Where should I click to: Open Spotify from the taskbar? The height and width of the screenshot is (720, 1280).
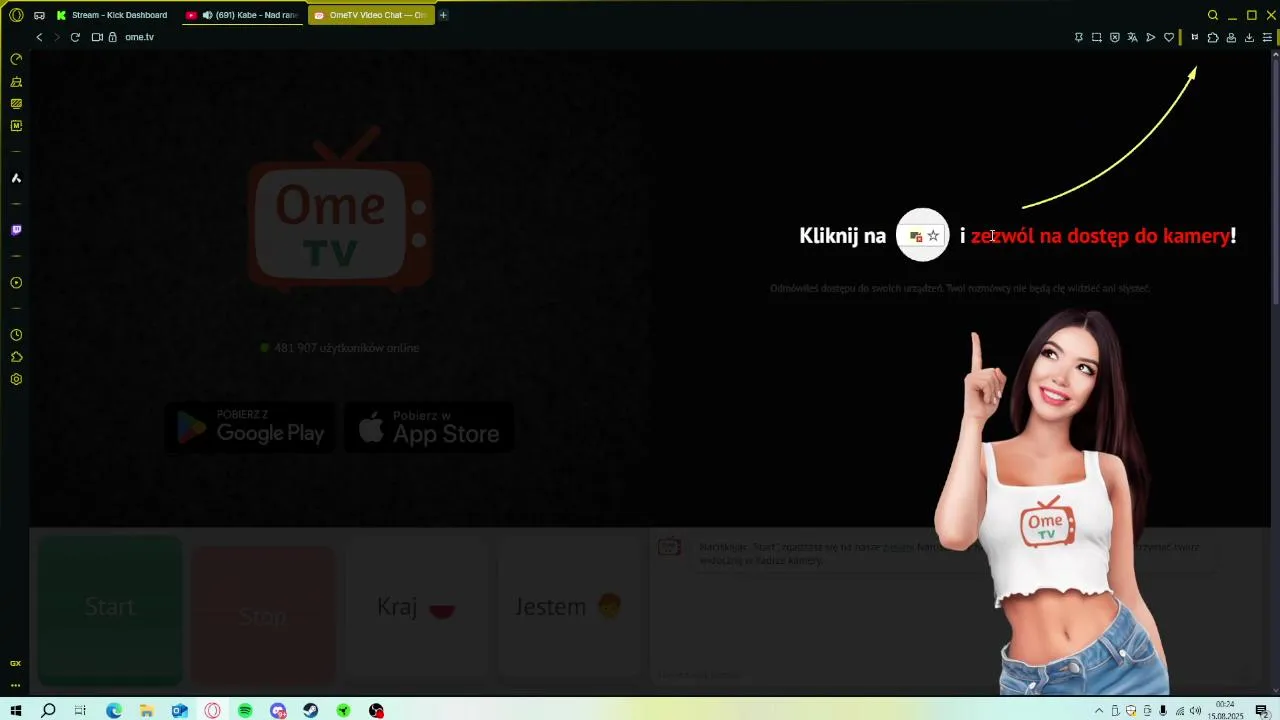point(245,711)
